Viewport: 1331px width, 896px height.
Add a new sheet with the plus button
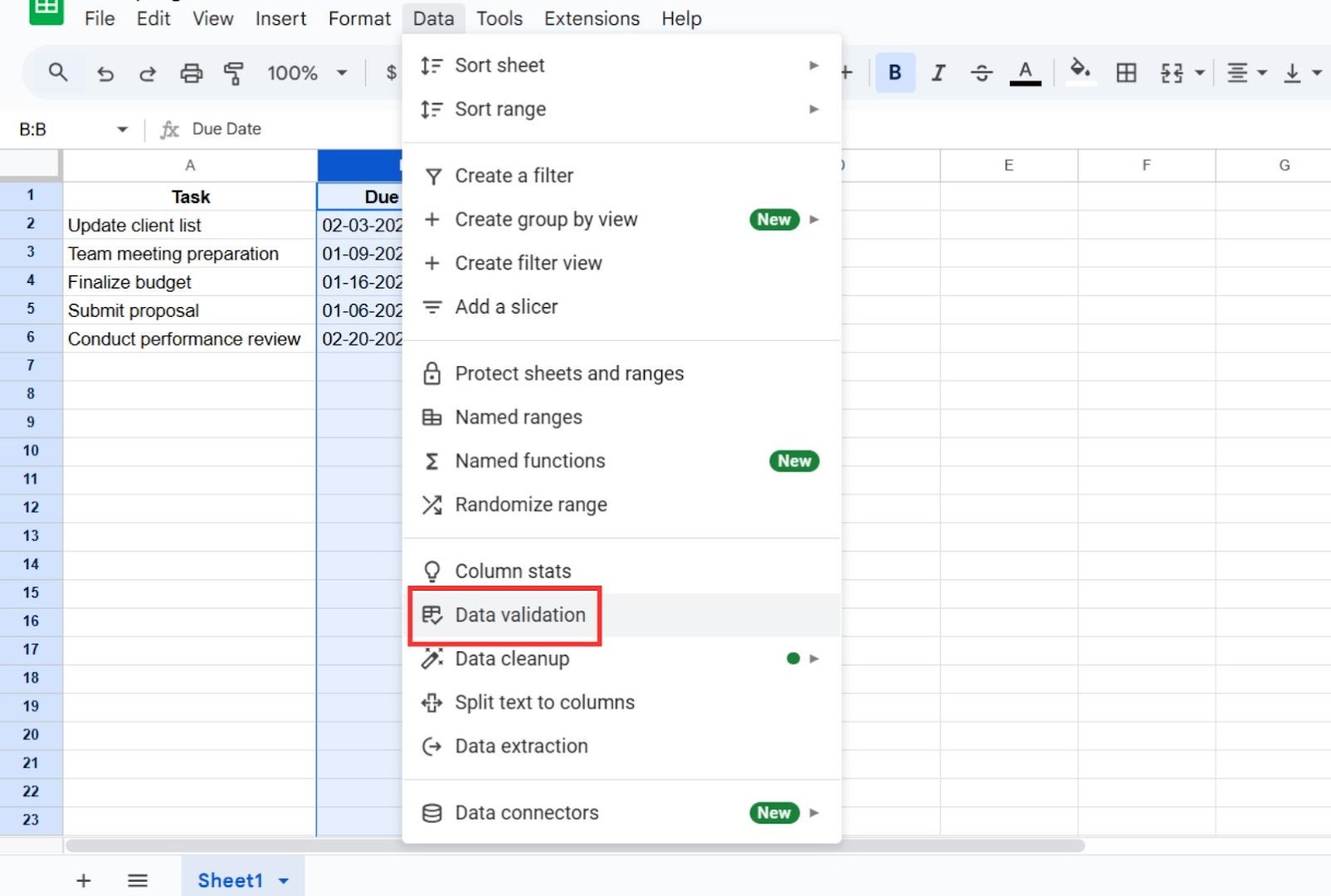click(x=83, y=880)
